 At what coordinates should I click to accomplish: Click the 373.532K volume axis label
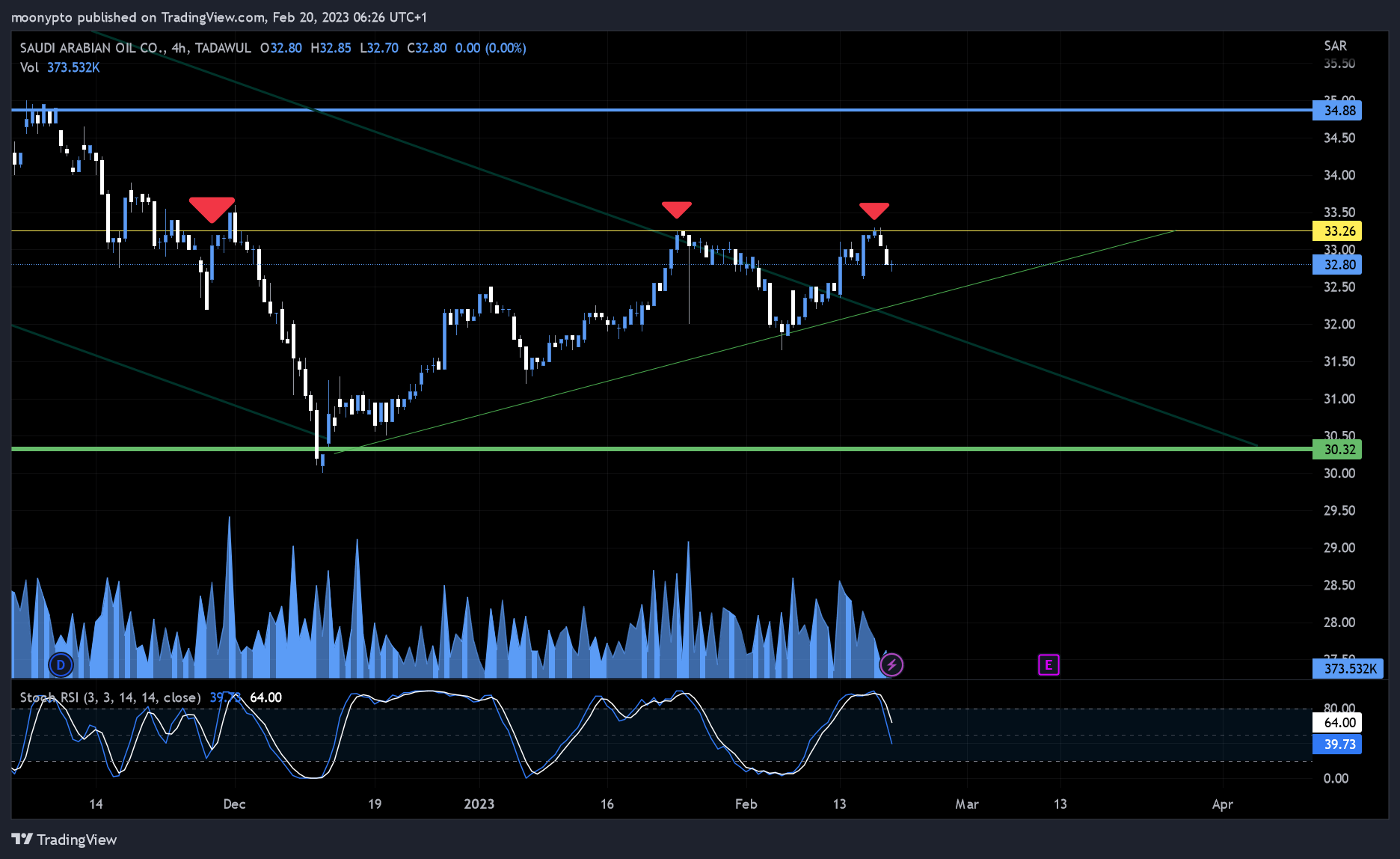click(1348, 669)
